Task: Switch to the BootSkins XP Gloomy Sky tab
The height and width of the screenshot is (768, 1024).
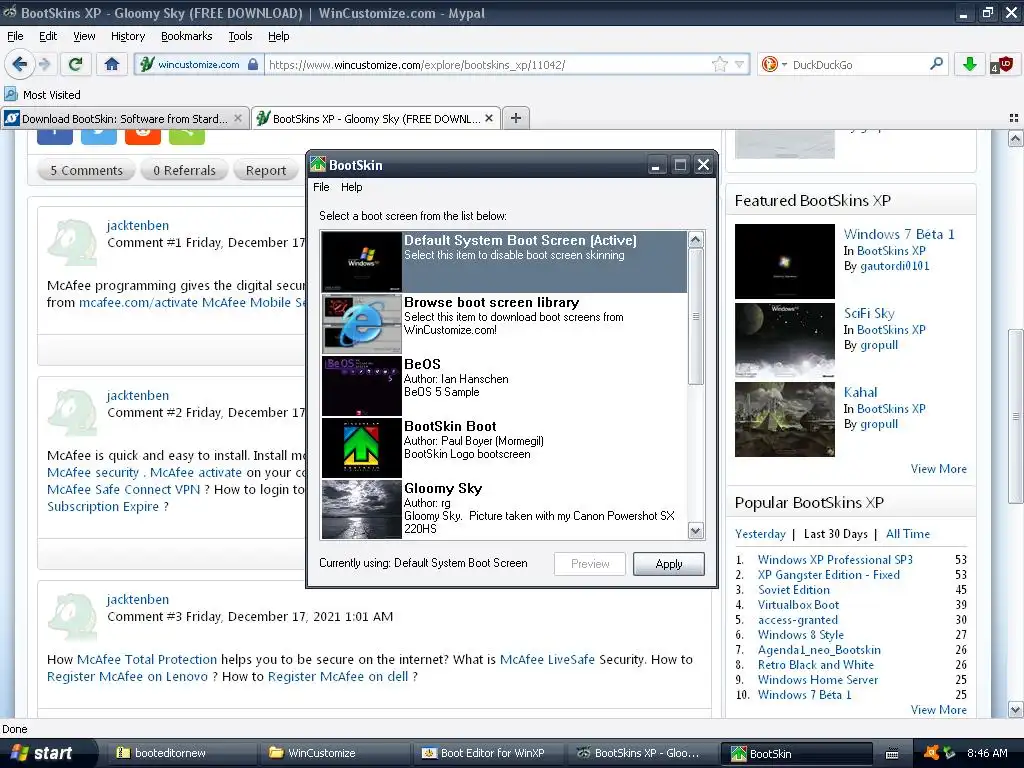Action: click(x=376, y=118)
